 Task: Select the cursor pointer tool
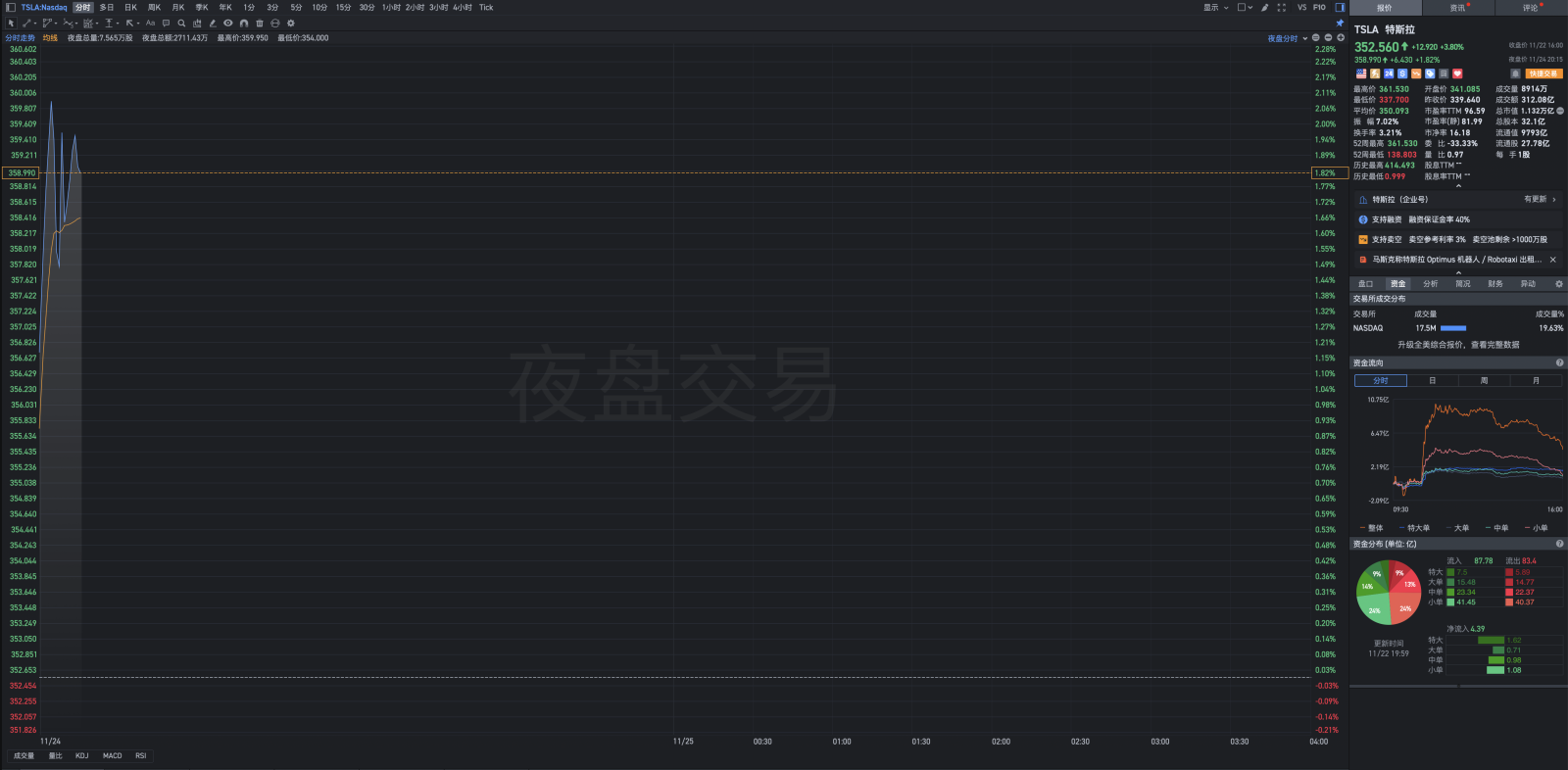[11, 23]
